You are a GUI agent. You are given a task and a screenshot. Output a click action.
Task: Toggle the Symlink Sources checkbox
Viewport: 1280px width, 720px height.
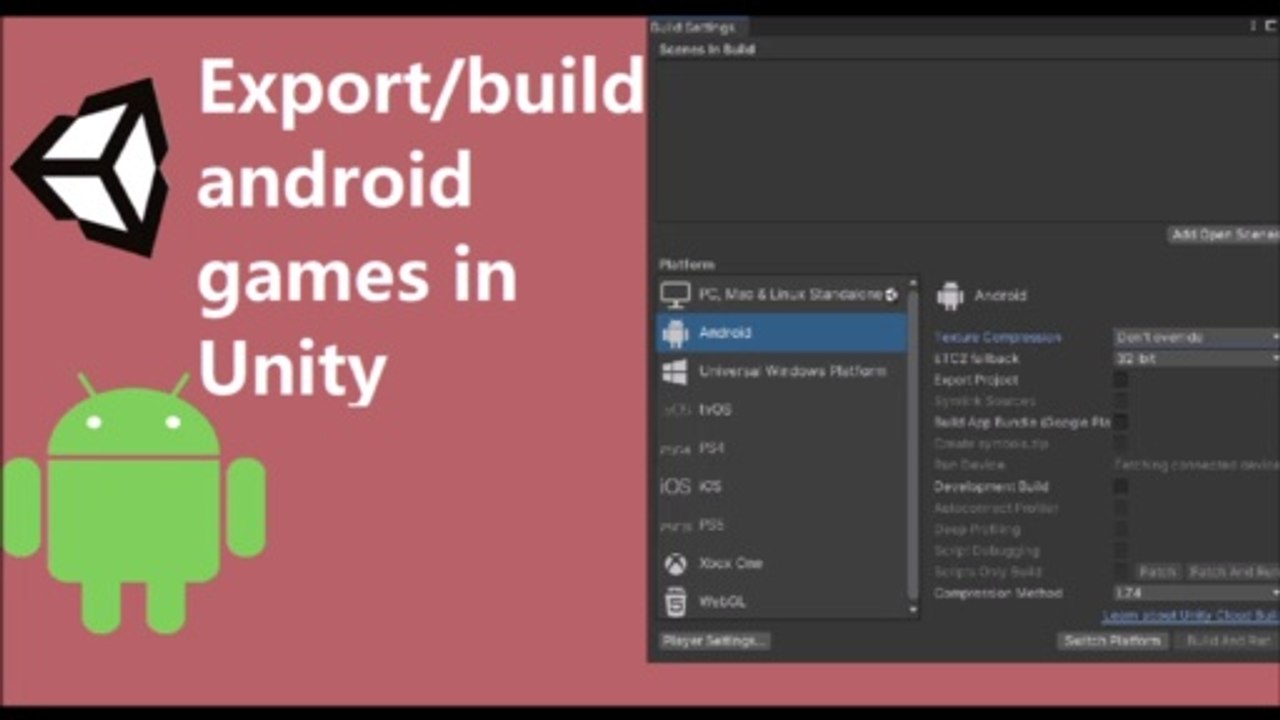1121,401
